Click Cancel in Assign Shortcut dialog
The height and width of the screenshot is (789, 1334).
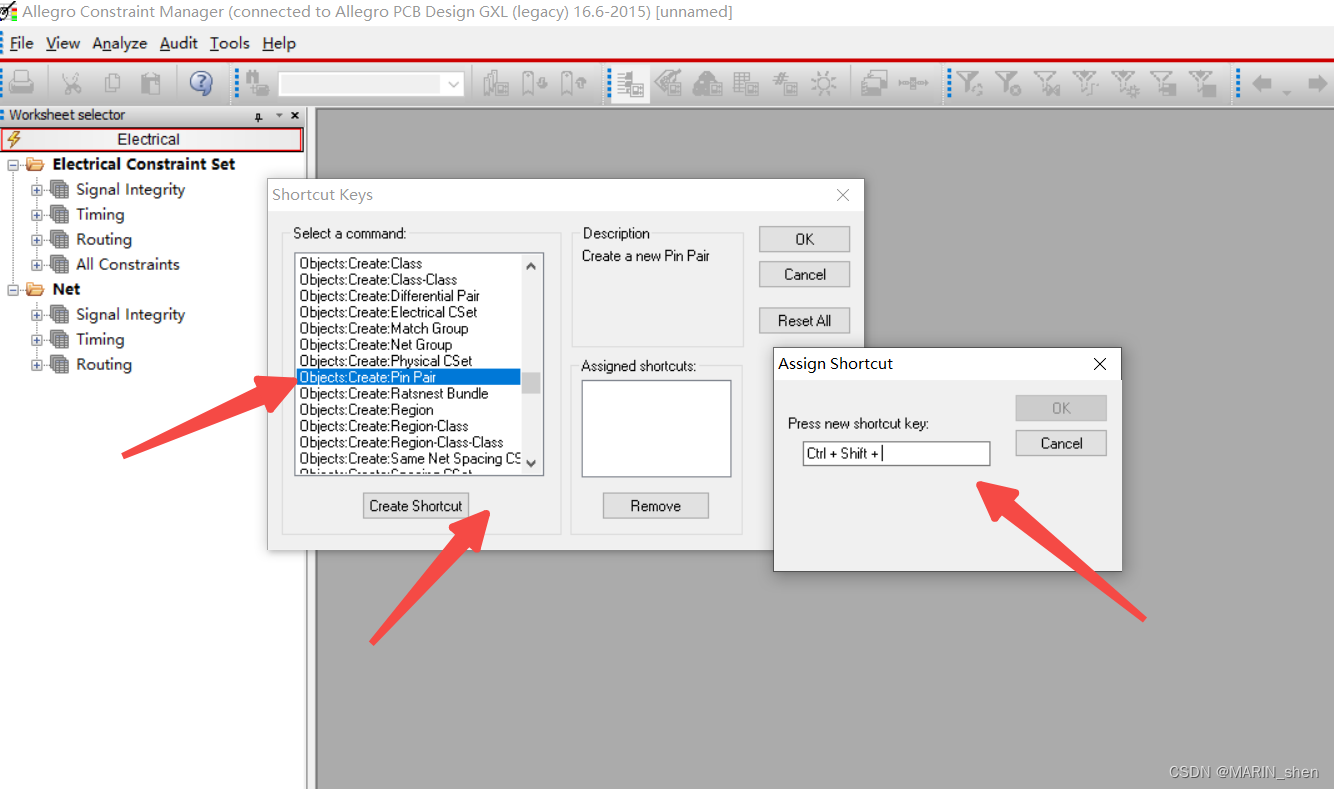(x=1061, y=443)
